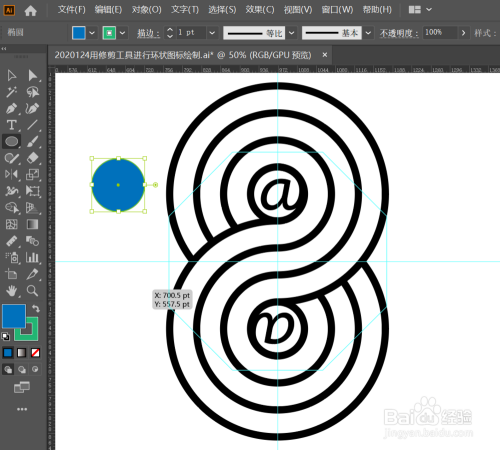Pick the Gradient tool
This screenshot has height=450, width=500.
[x=32, y=224]
